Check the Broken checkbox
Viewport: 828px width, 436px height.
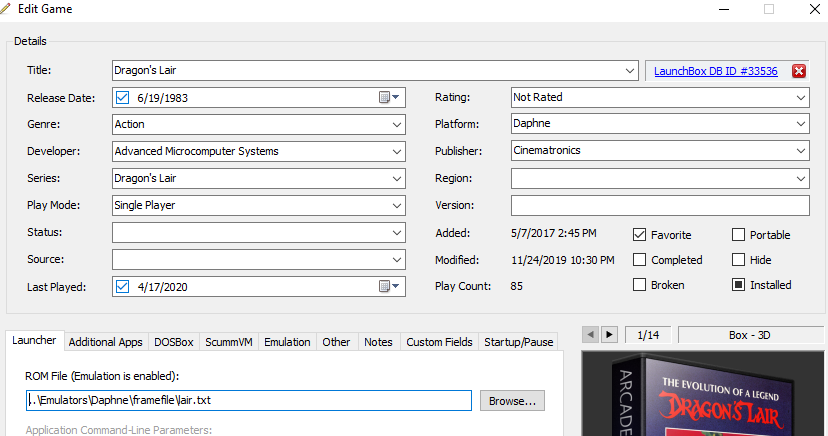point(639,285)
